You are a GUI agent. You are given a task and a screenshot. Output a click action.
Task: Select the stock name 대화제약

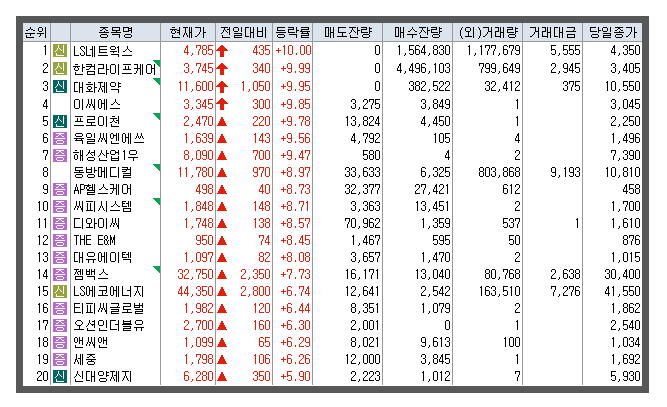pos(97,87)
